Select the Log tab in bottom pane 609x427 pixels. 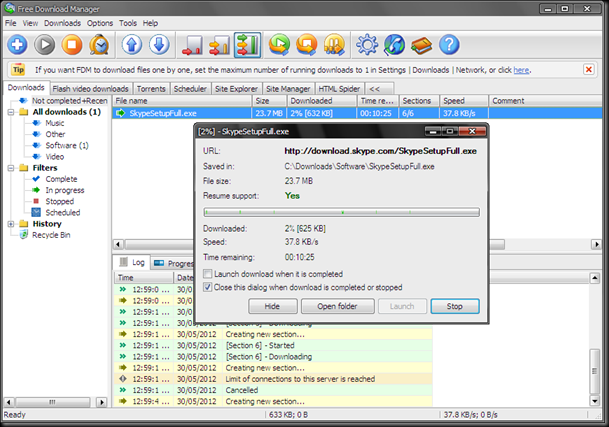132,263
